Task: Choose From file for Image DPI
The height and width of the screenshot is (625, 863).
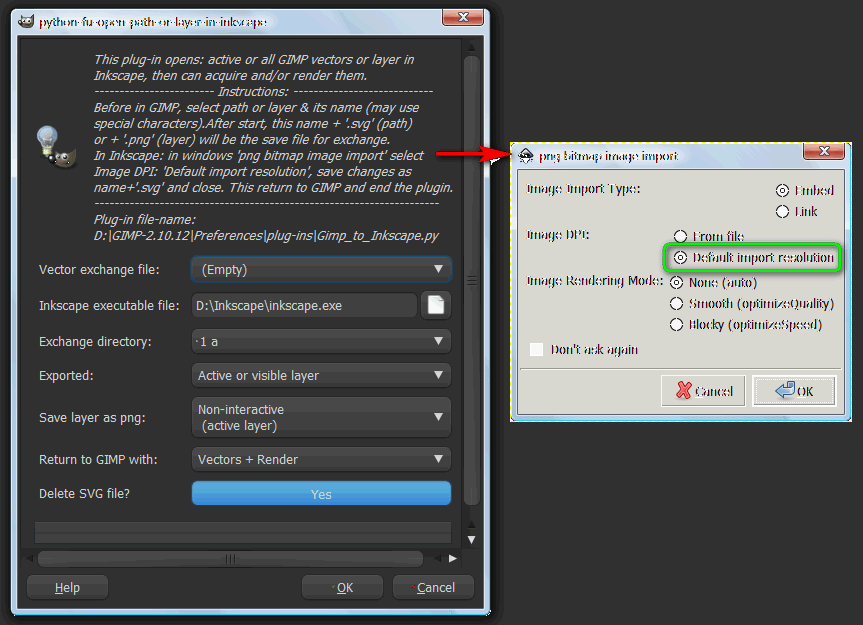Action: pyautogui.click(x=680, y=236)
